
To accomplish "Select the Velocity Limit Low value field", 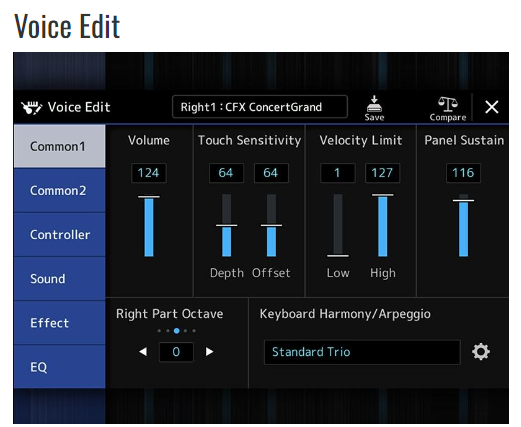I will coord(337,173).
